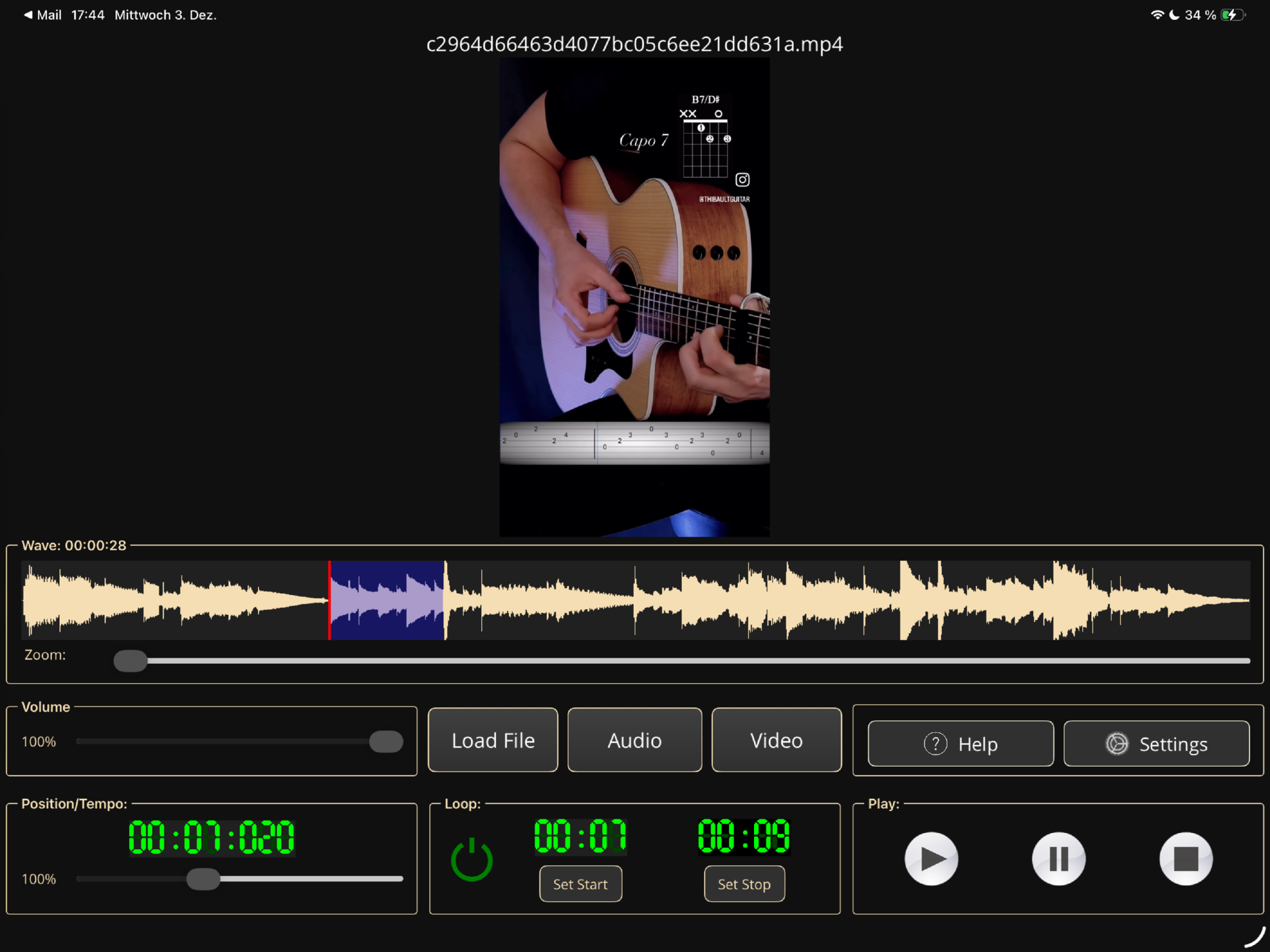1270x952 pixels.
Task: Pause playback with the pause icon
Action: 1059,859
